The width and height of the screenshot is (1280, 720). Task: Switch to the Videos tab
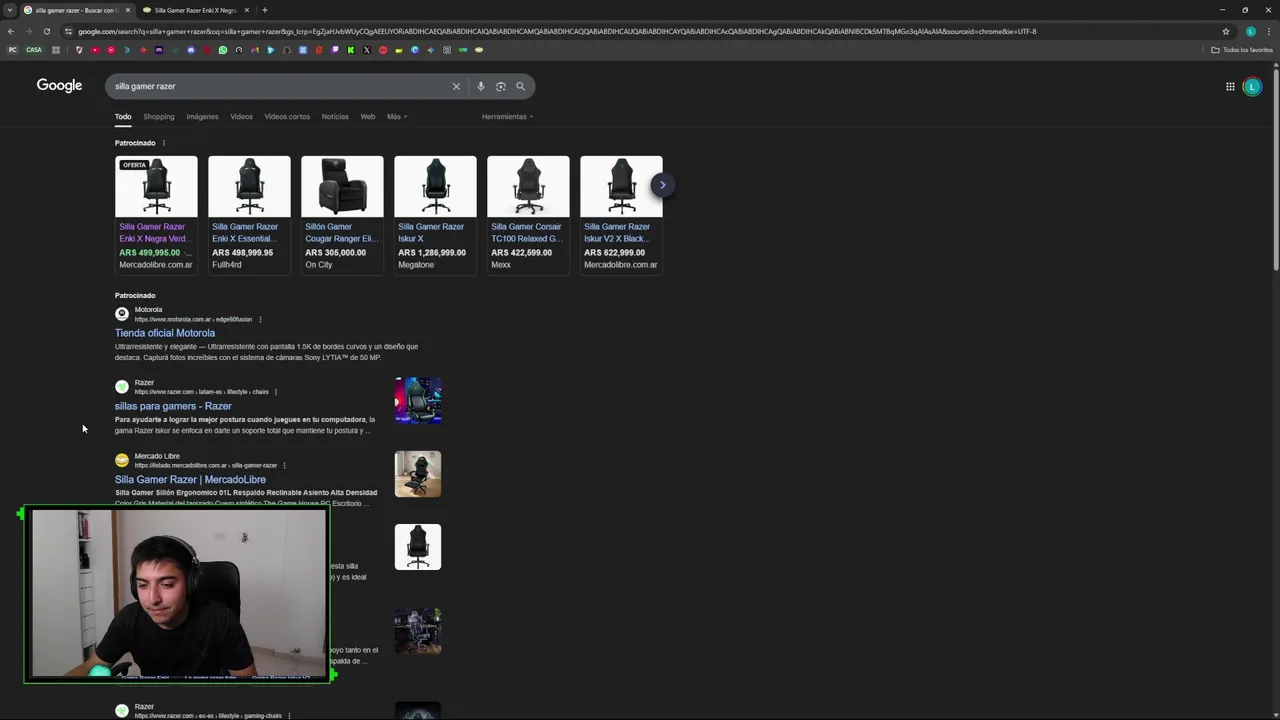tap(242, 117)
